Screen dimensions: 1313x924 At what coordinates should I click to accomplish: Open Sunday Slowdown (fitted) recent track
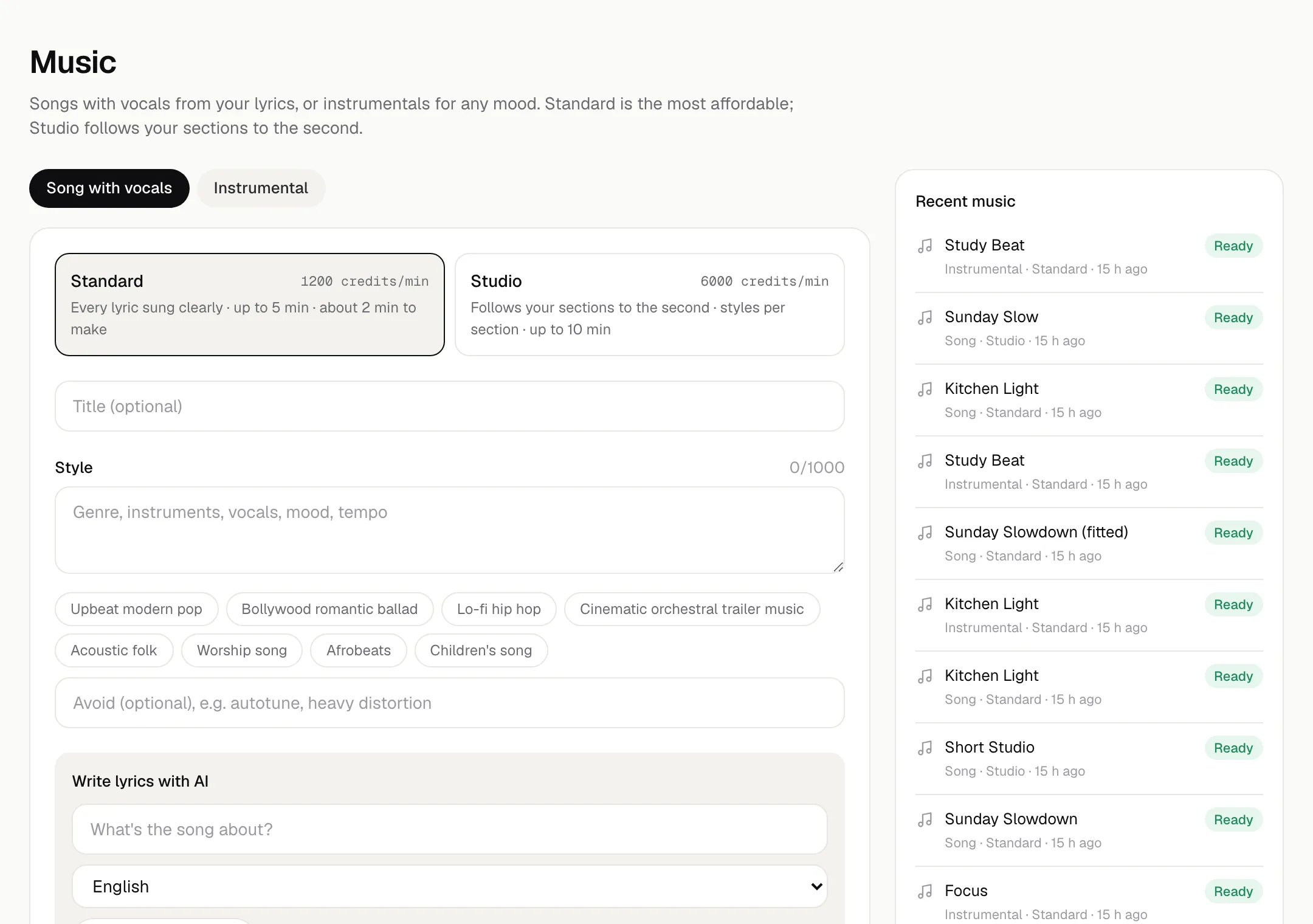point(1089,543)
